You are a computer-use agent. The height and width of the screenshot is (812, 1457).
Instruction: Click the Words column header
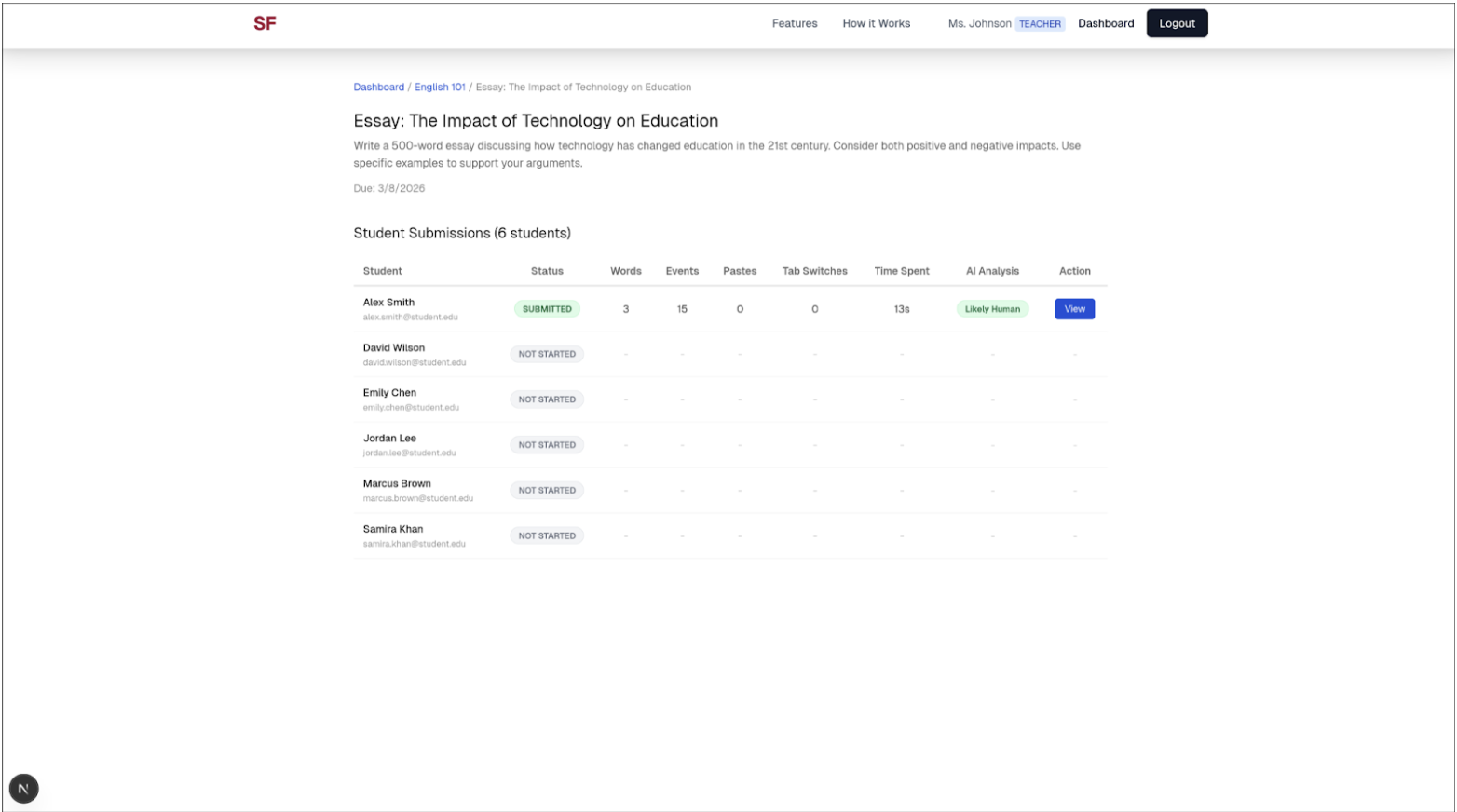626,271
